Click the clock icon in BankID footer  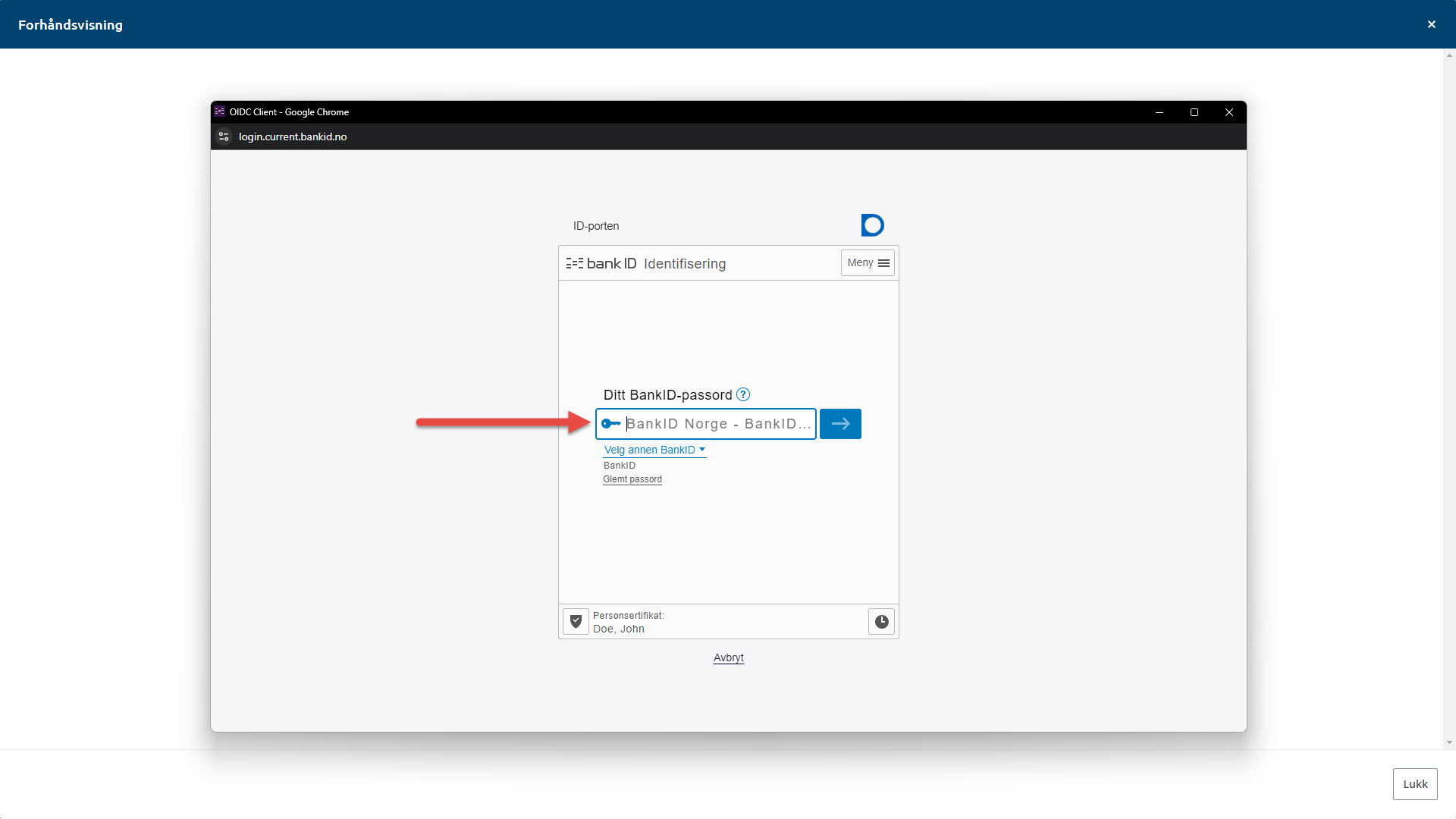pyautogui.click(x=881, y=622)
